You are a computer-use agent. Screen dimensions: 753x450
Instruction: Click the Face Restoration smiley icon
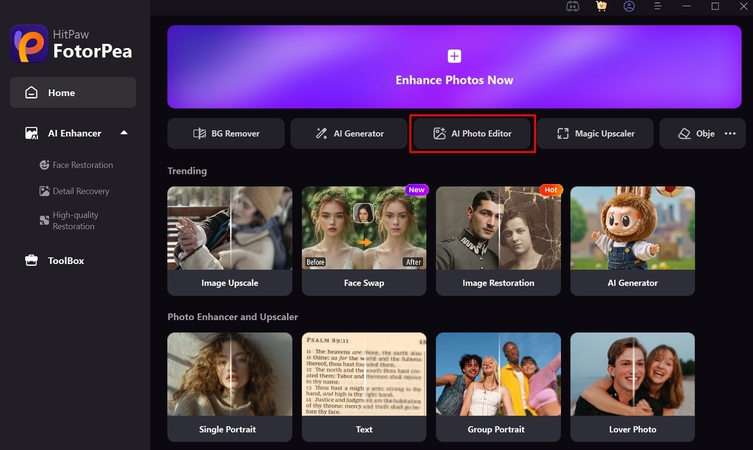[44, 165]
